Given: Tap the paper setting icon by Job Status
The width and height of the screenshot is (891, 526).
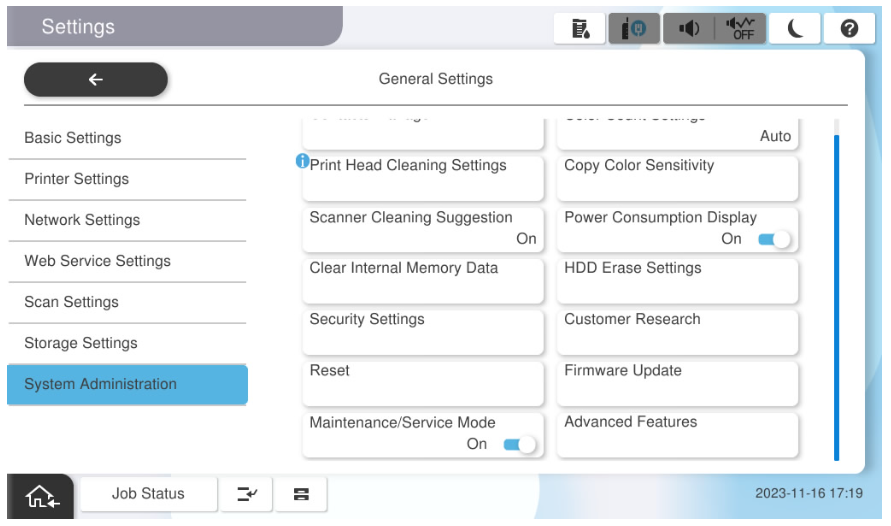Looking at the screenshot, I should click(299, 494).
